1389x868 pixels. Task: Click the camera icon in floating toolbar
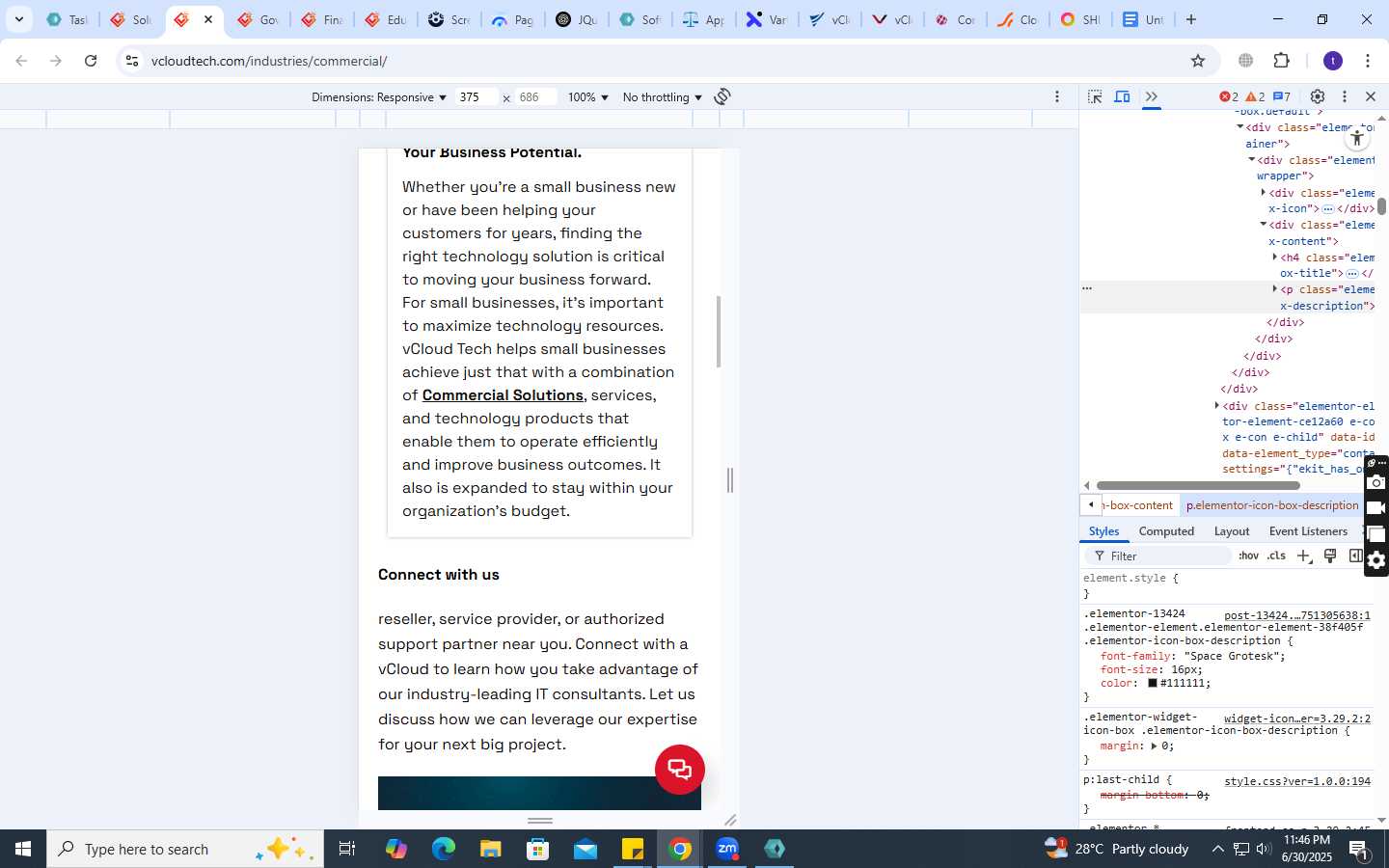tap(1376, 482)
